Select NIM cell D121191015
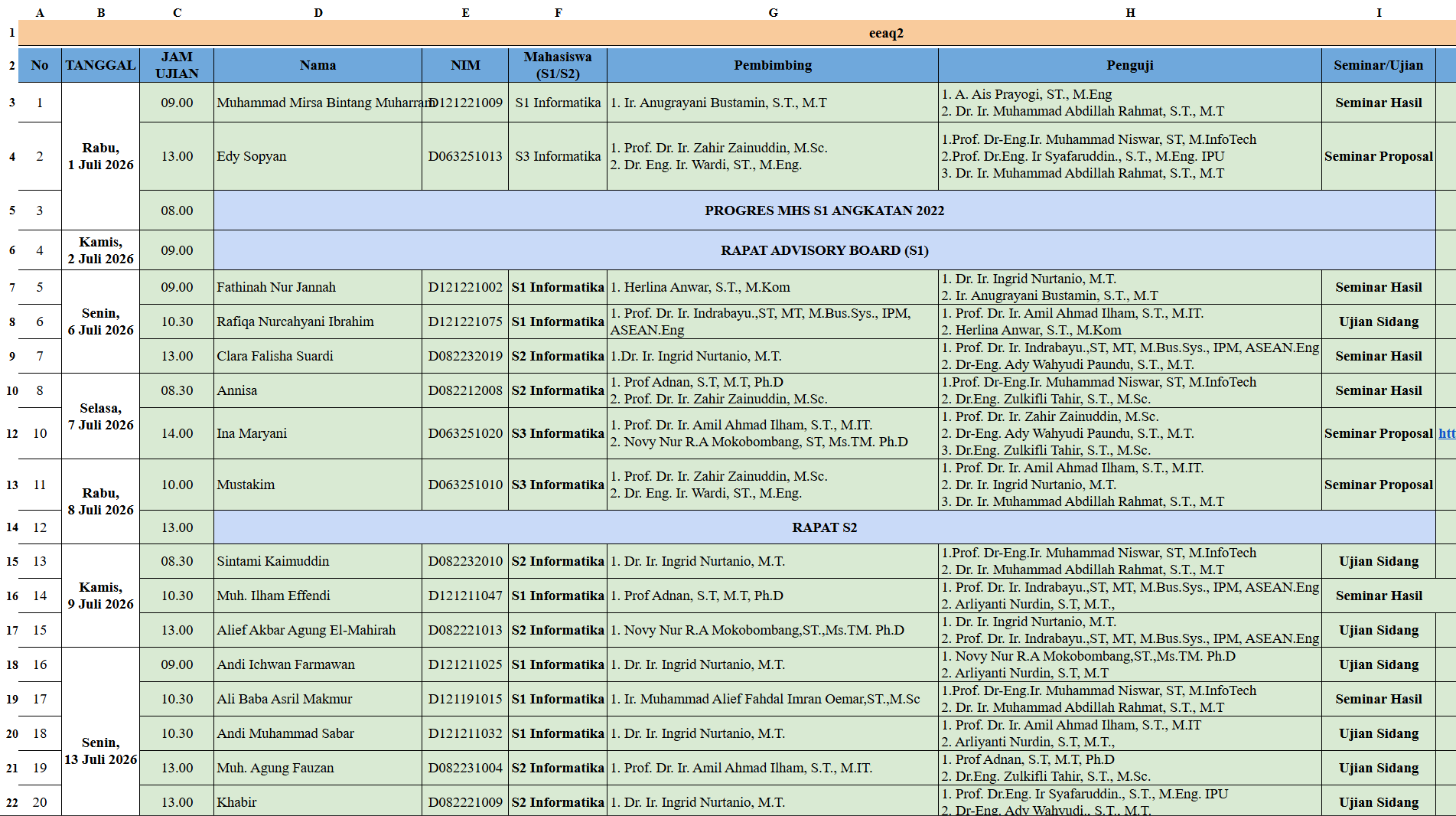 (x=465, y=699)
